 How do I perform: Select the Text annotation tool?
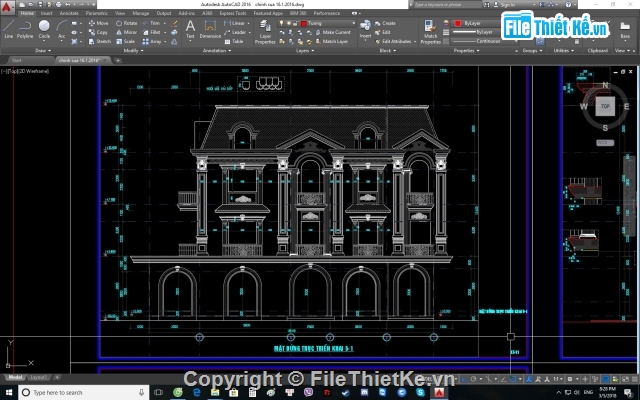point(190,29)
